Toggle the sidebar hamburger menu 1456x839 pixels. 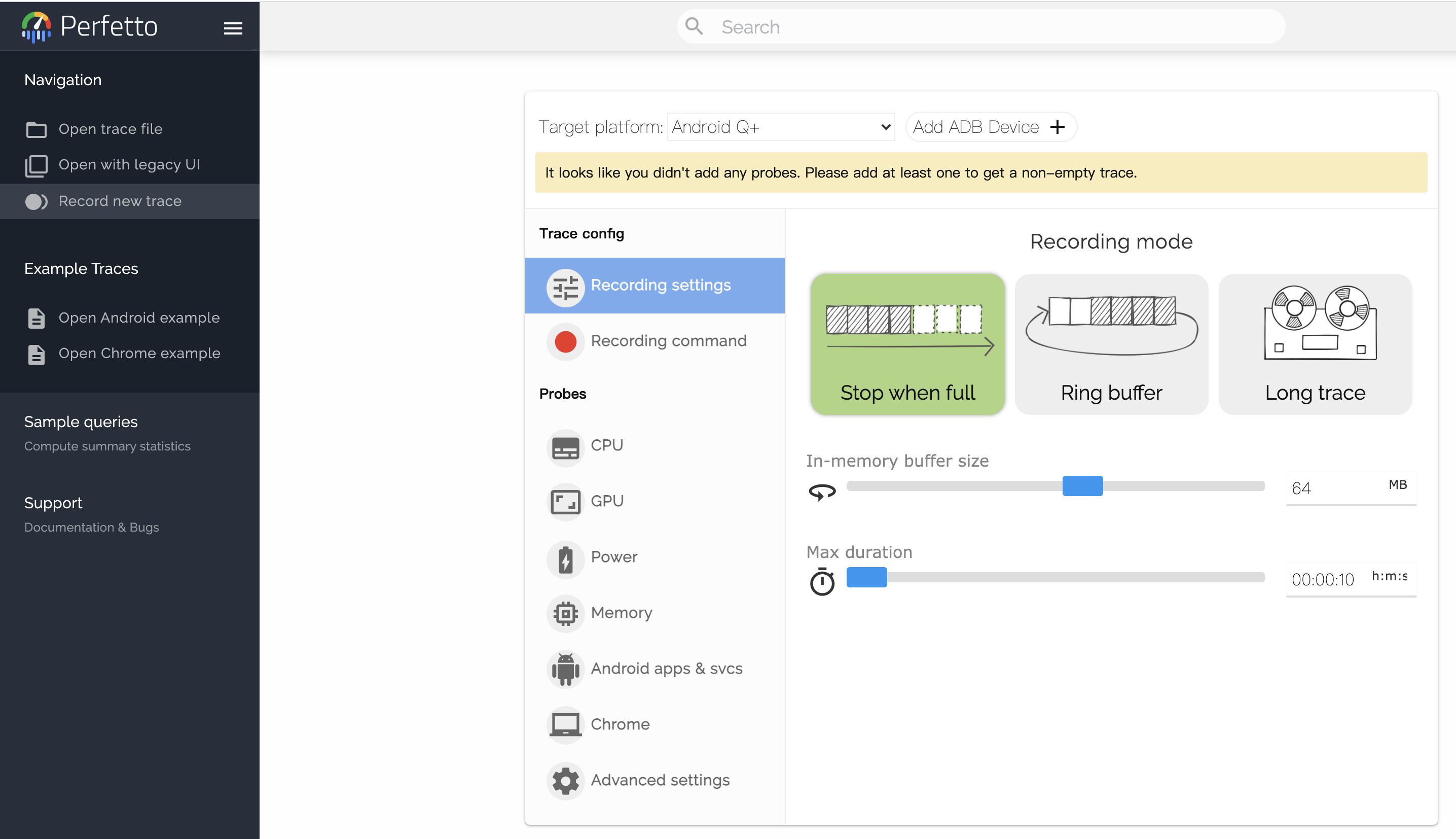tap(233, 28)
